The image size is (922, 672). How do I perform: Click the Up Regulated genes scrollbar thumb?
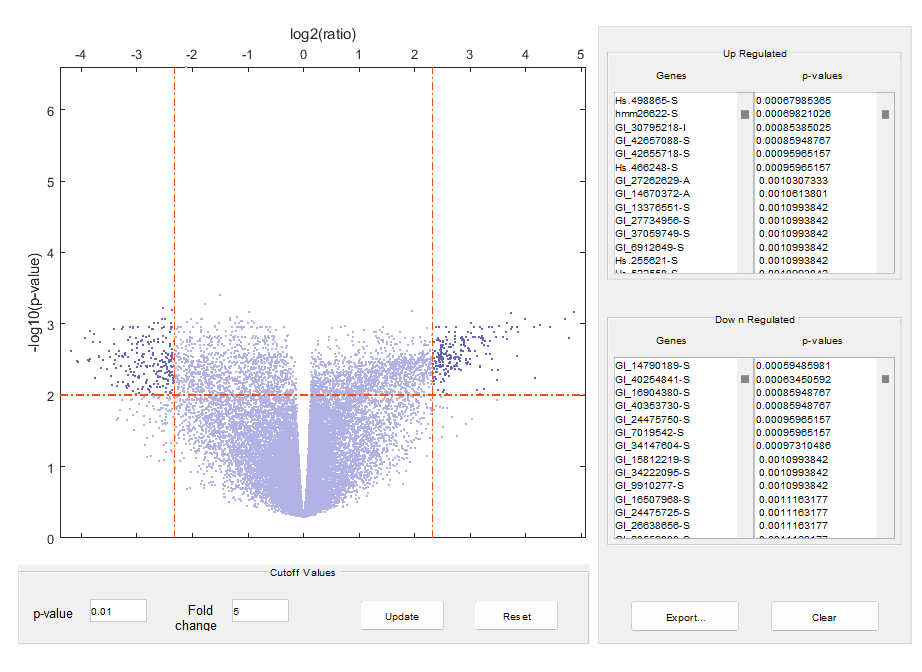[x=745, y=114]
